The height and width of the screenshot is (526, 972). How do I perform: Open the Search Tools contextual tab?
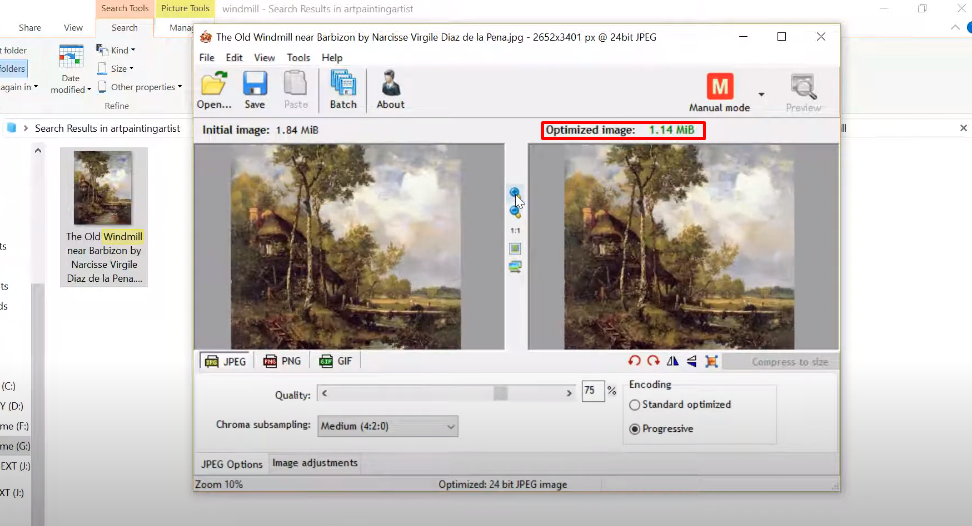pyautogui.click(x=125, y=8)
